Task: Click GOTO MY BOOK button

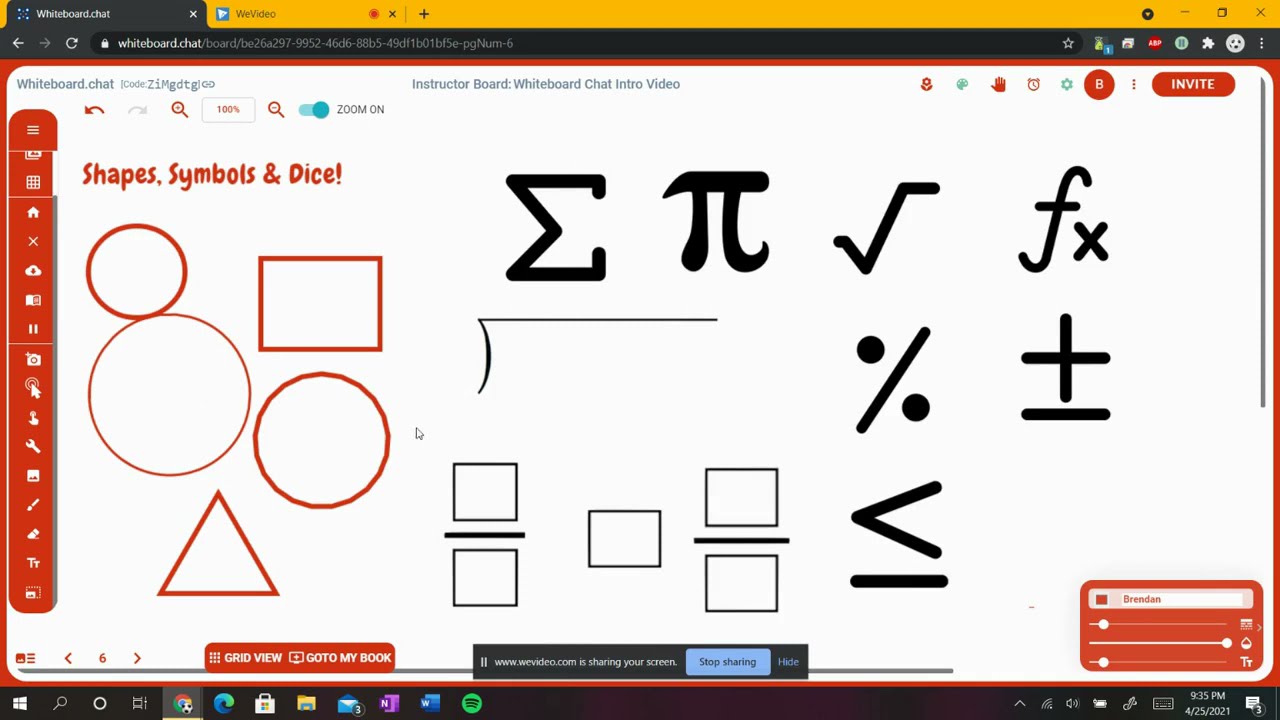Action: pyautogui.click(x=340, y=658)
